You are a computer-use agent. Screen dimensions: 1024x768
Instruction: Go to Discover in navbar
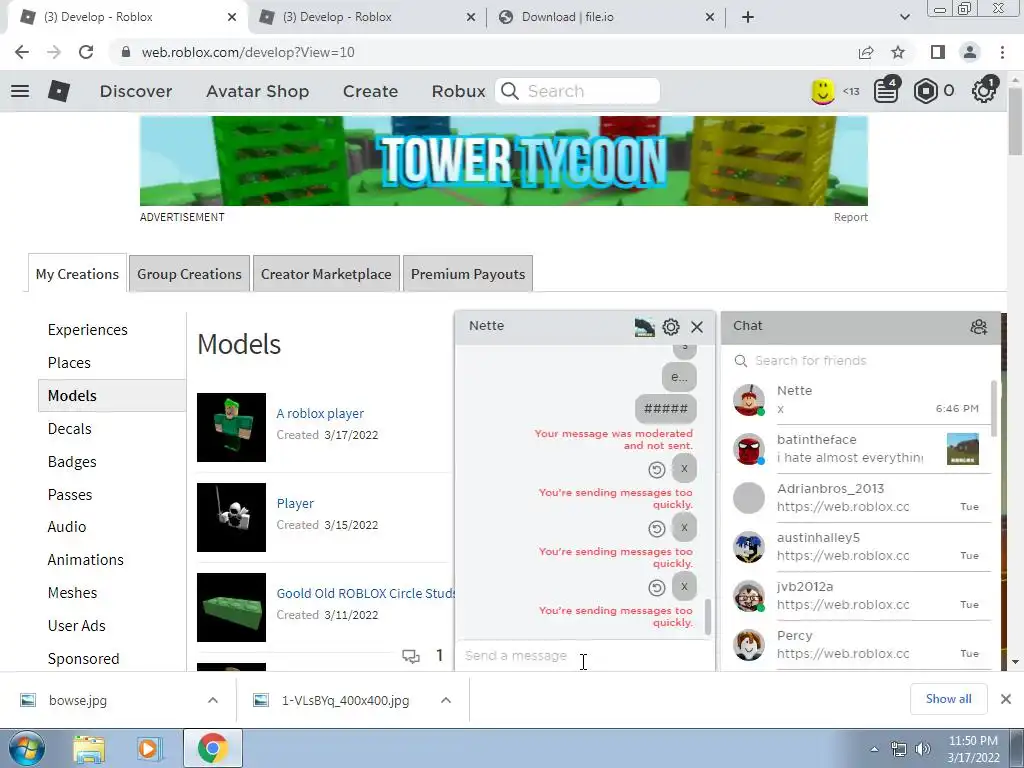pos(136,91)
